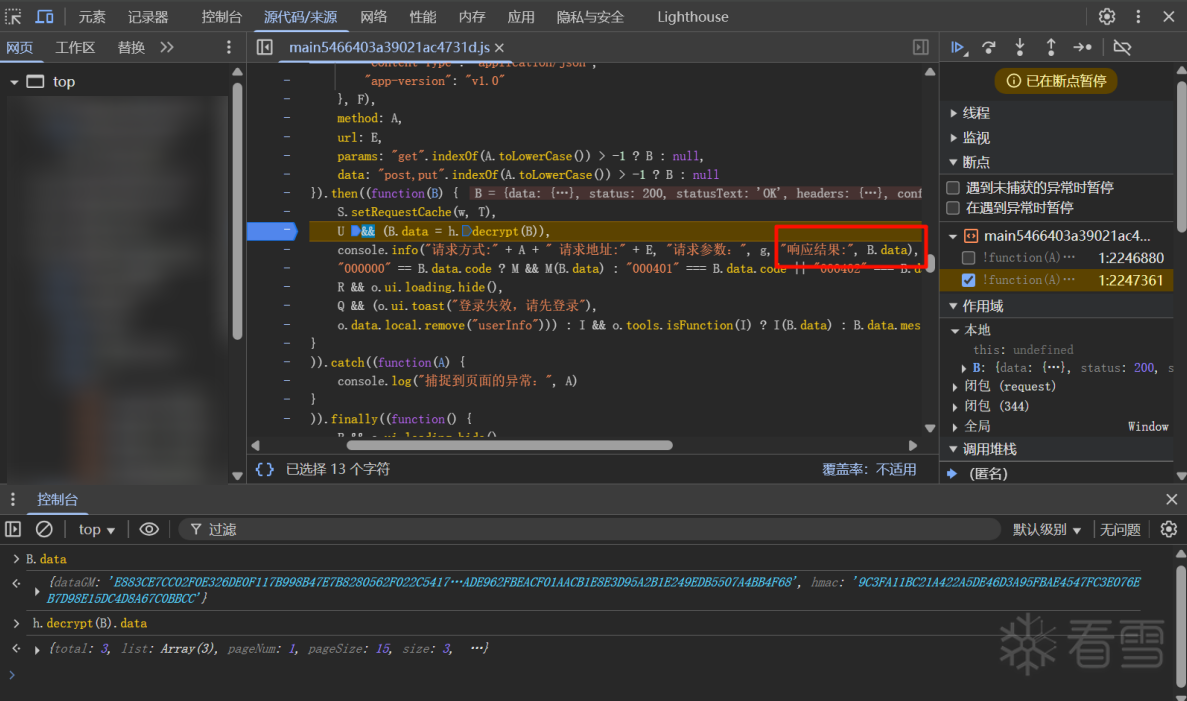Open console settings gear icon
1187x701 pixels.
(x=1169, y=529)
